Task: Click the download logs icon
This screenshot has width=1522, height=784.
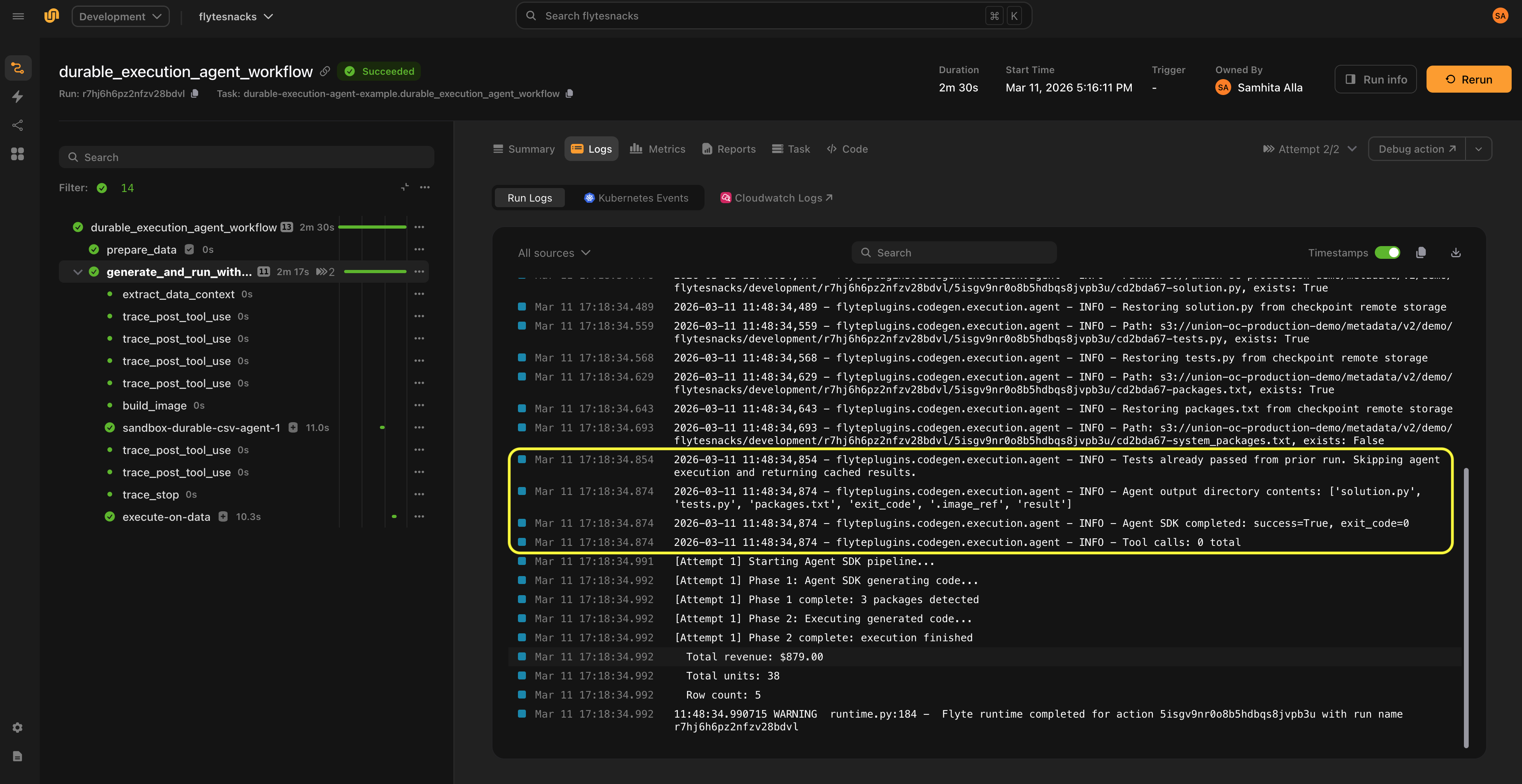Action: [x=1455, y=253]
